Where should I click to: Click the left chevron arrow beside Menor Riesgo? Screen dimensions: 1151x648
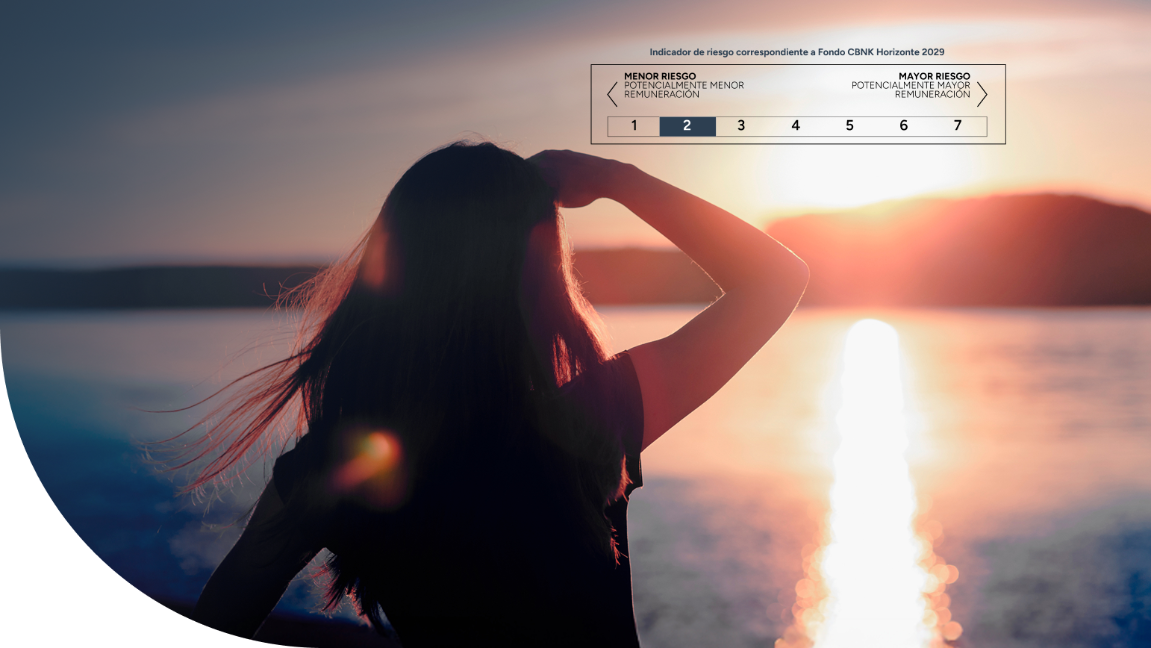pyautogui.click(x=612, y=94)
